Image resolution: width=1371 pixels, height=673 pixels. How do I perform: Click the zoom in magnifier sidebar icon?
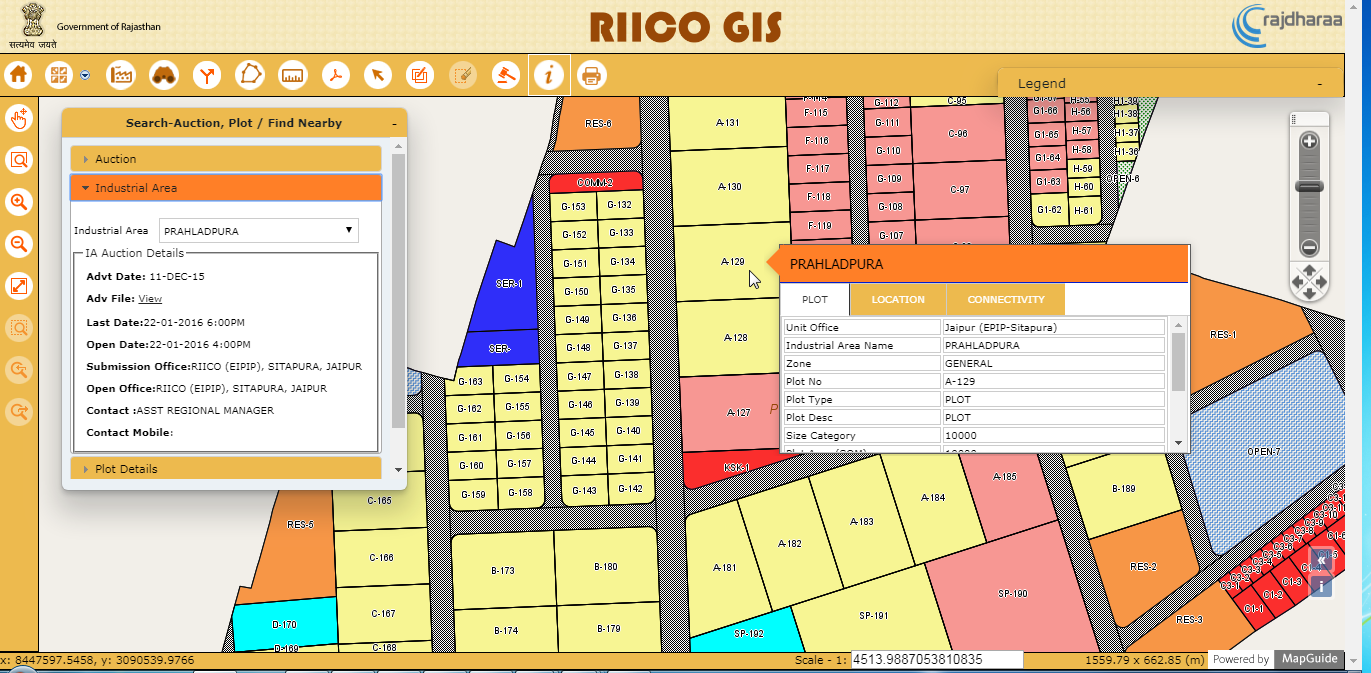tap(19, 202)
